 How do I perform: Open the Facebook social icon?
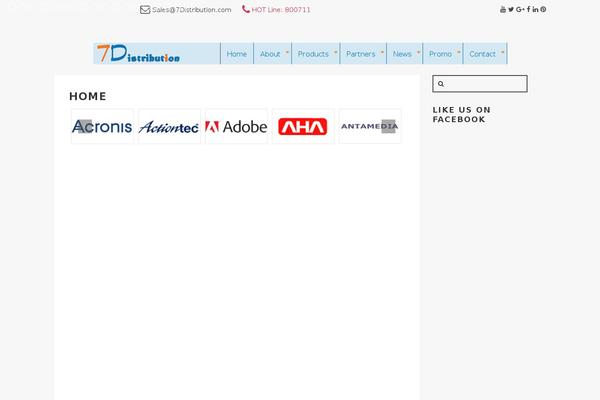528,9
